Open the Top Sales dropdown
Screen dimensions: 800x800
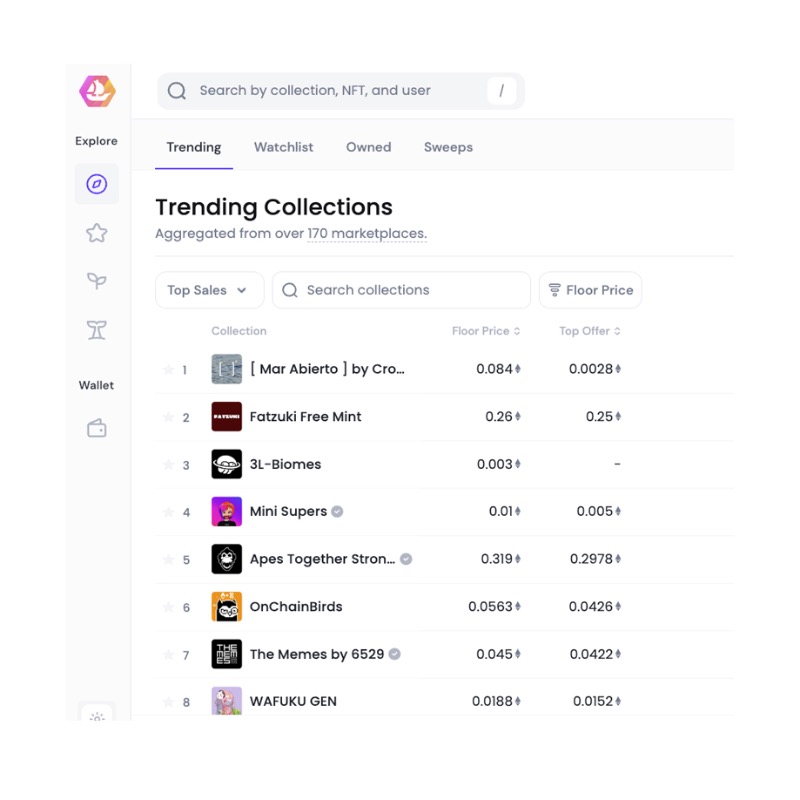[x=210, y=290]
